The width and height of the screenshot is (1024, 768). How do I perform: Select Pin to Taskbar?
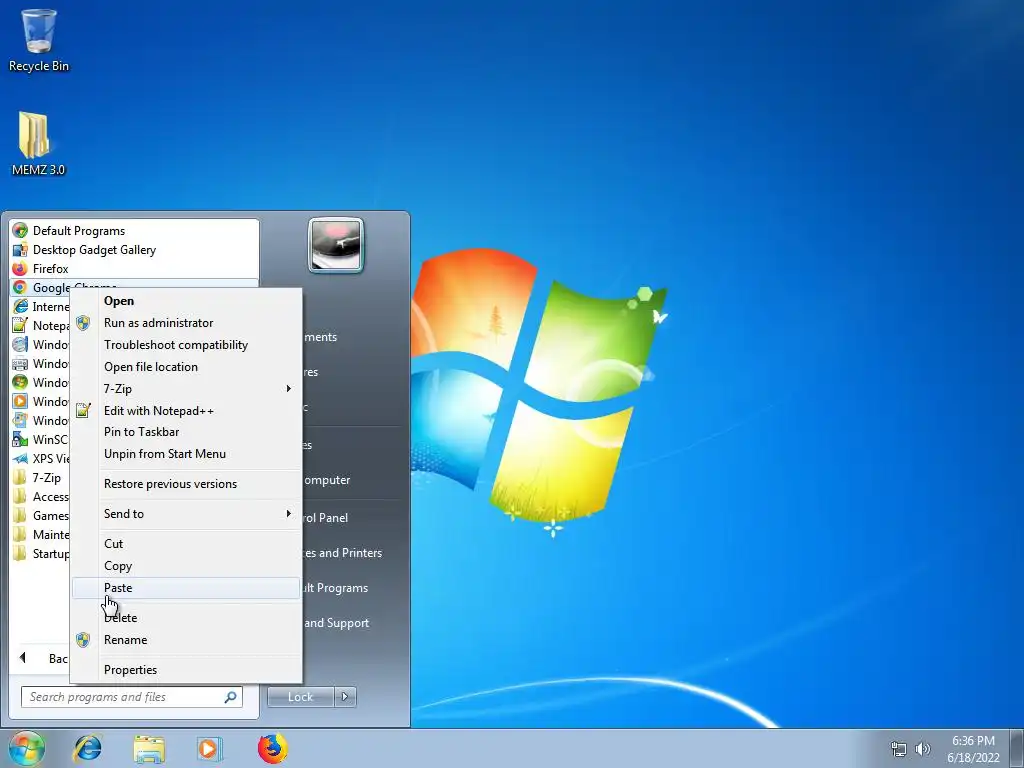(x=185, y=432)
